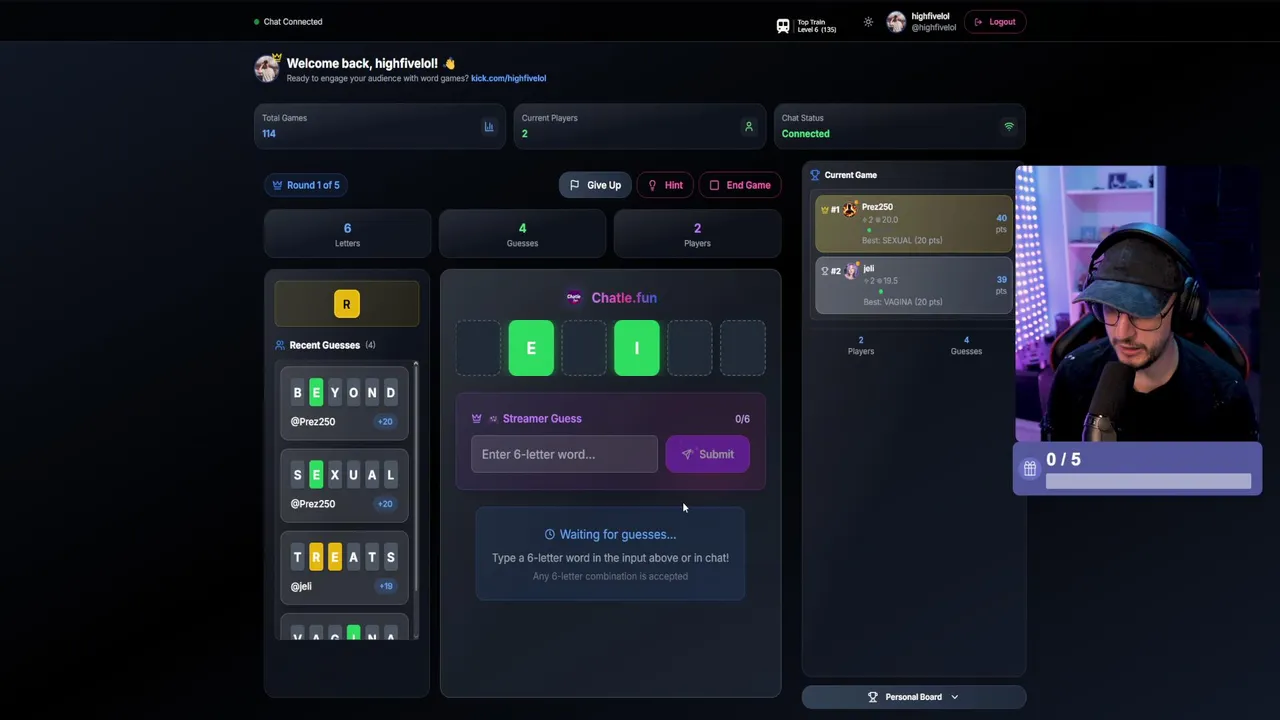Image resolution: width=1280 pixels, height=720 pixels.
Task: Open the kick.com/highfivelol link
Action: (508, 78)
